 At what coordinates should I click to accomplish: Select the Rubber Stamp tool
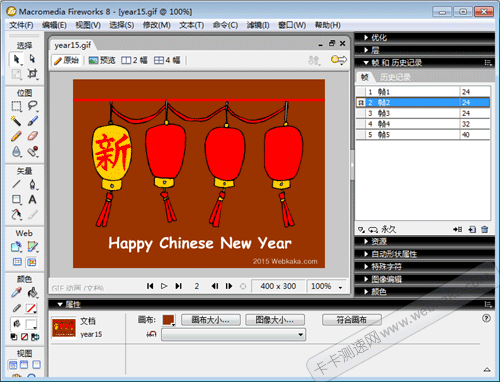pos(32,151)
